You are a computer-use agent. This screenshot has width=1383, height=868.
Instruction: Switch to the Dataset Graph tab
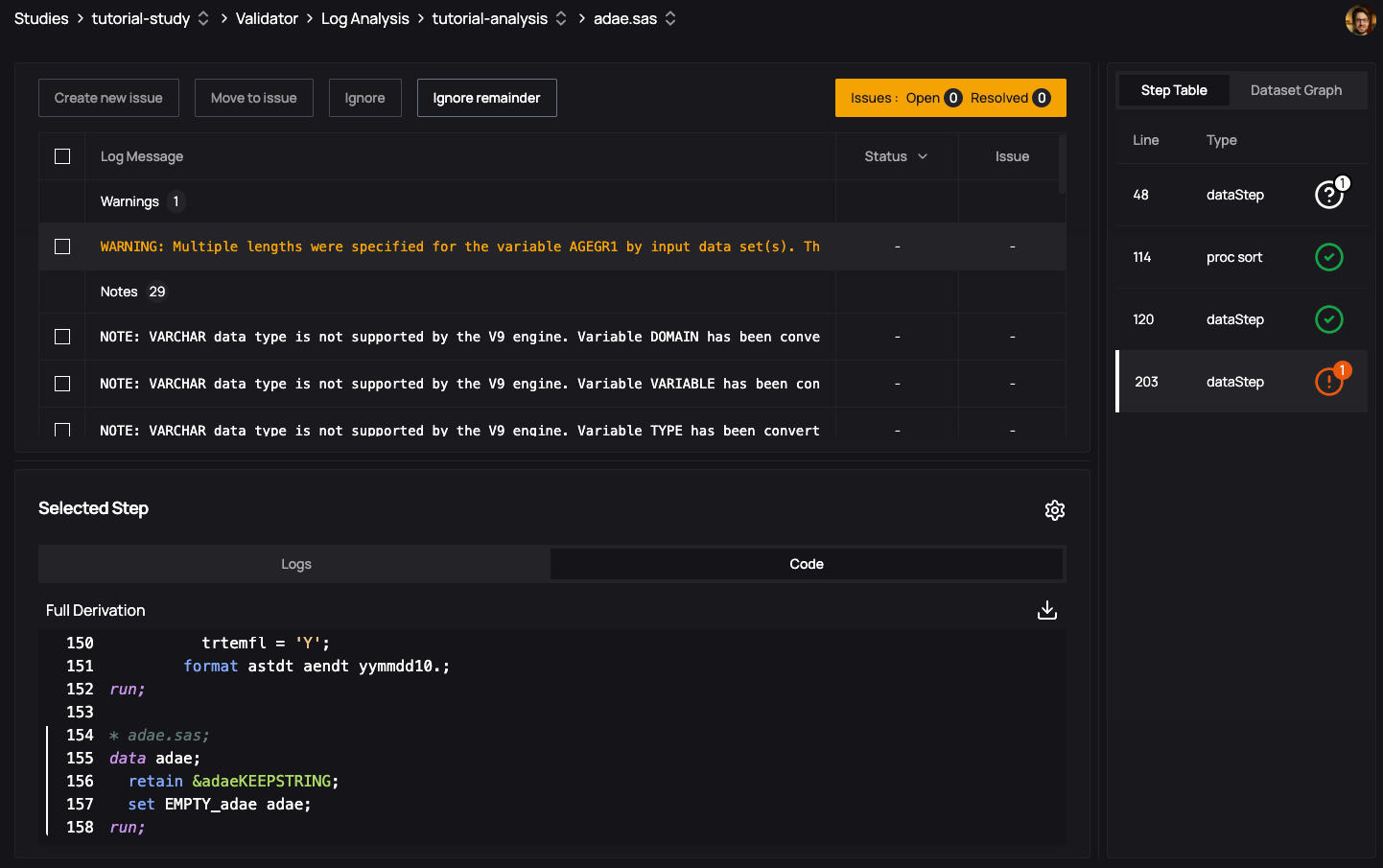[1297, 89]
